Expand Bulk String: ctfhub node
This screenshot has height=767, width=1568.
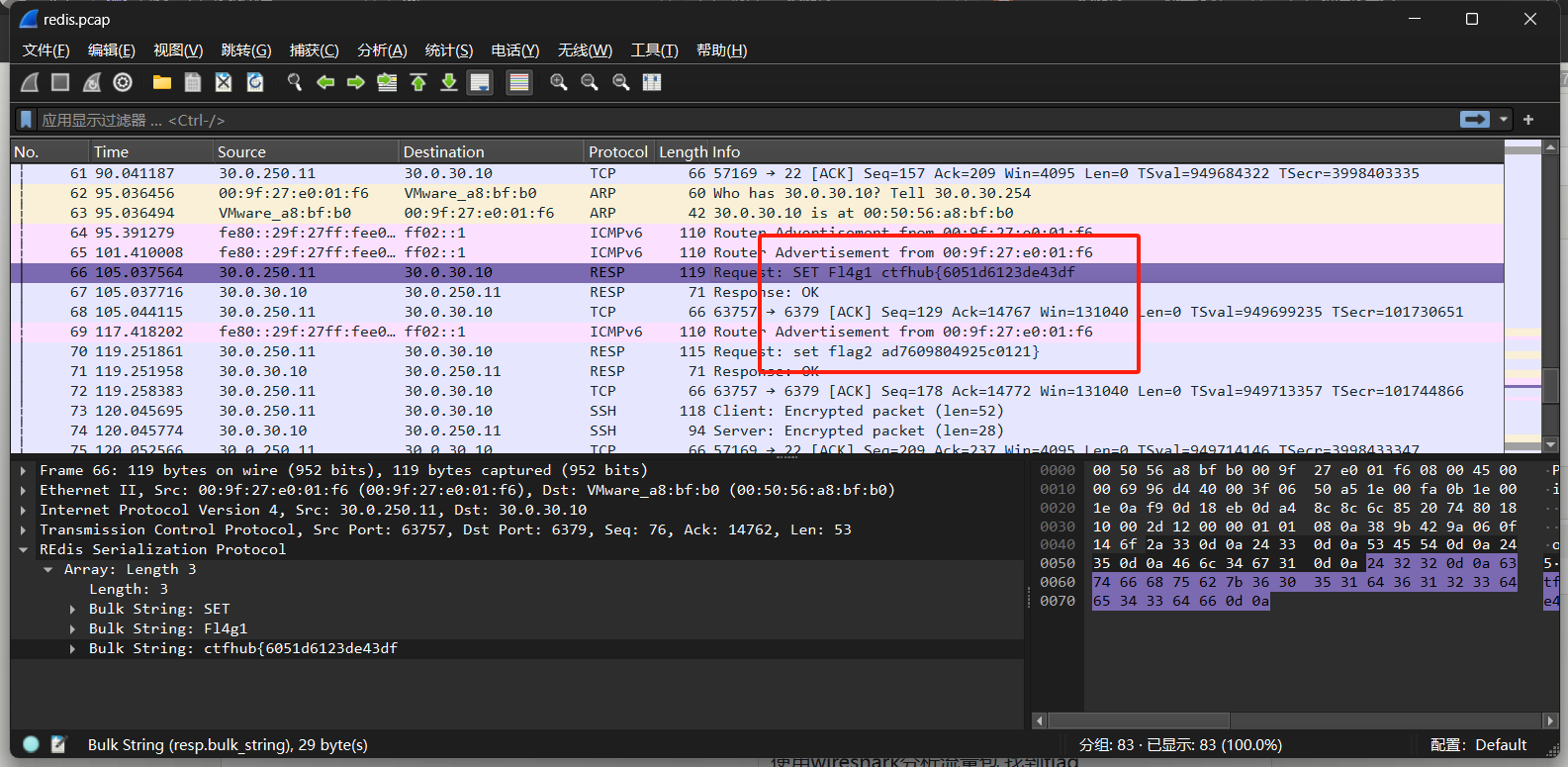[x=72, y=648]
